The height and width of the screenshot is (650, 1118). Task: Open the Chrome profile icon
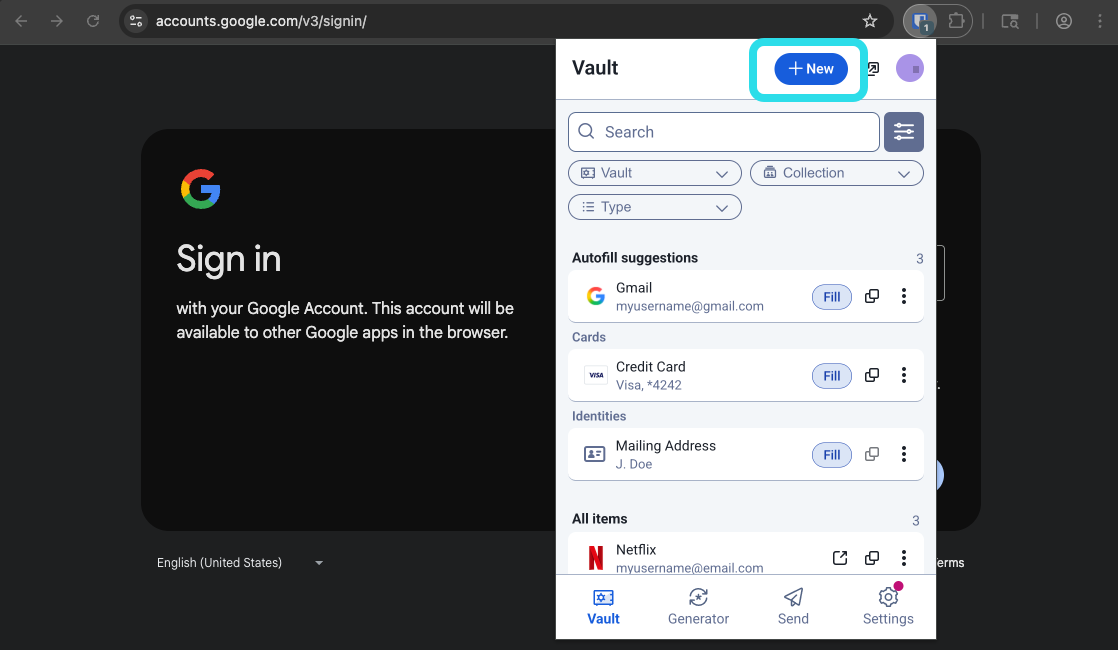1064,20
